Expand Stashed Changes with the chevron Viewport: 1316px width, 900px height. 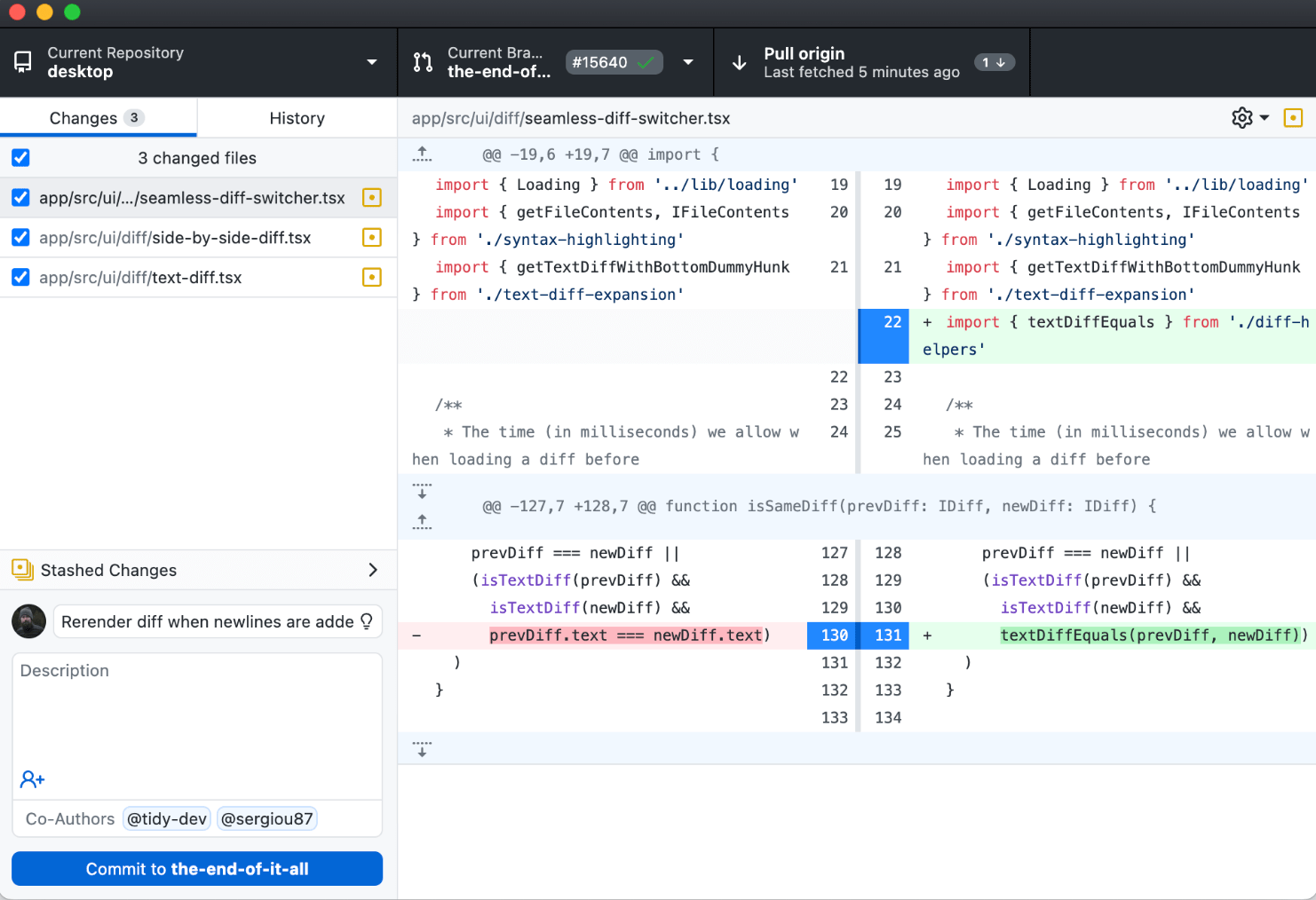[373, 570]
